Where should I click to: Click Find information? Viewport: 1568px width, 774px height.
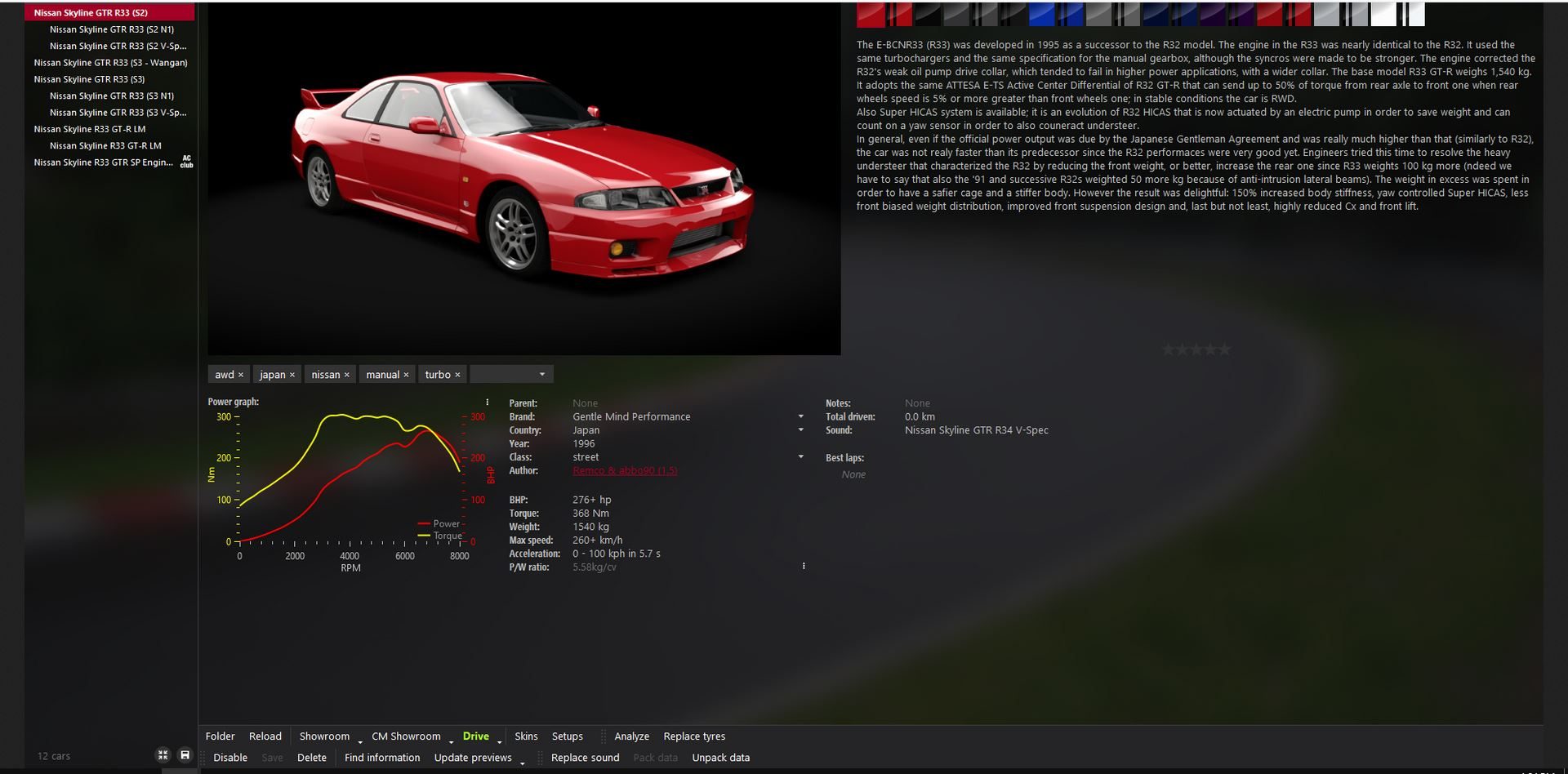(382, 758)
